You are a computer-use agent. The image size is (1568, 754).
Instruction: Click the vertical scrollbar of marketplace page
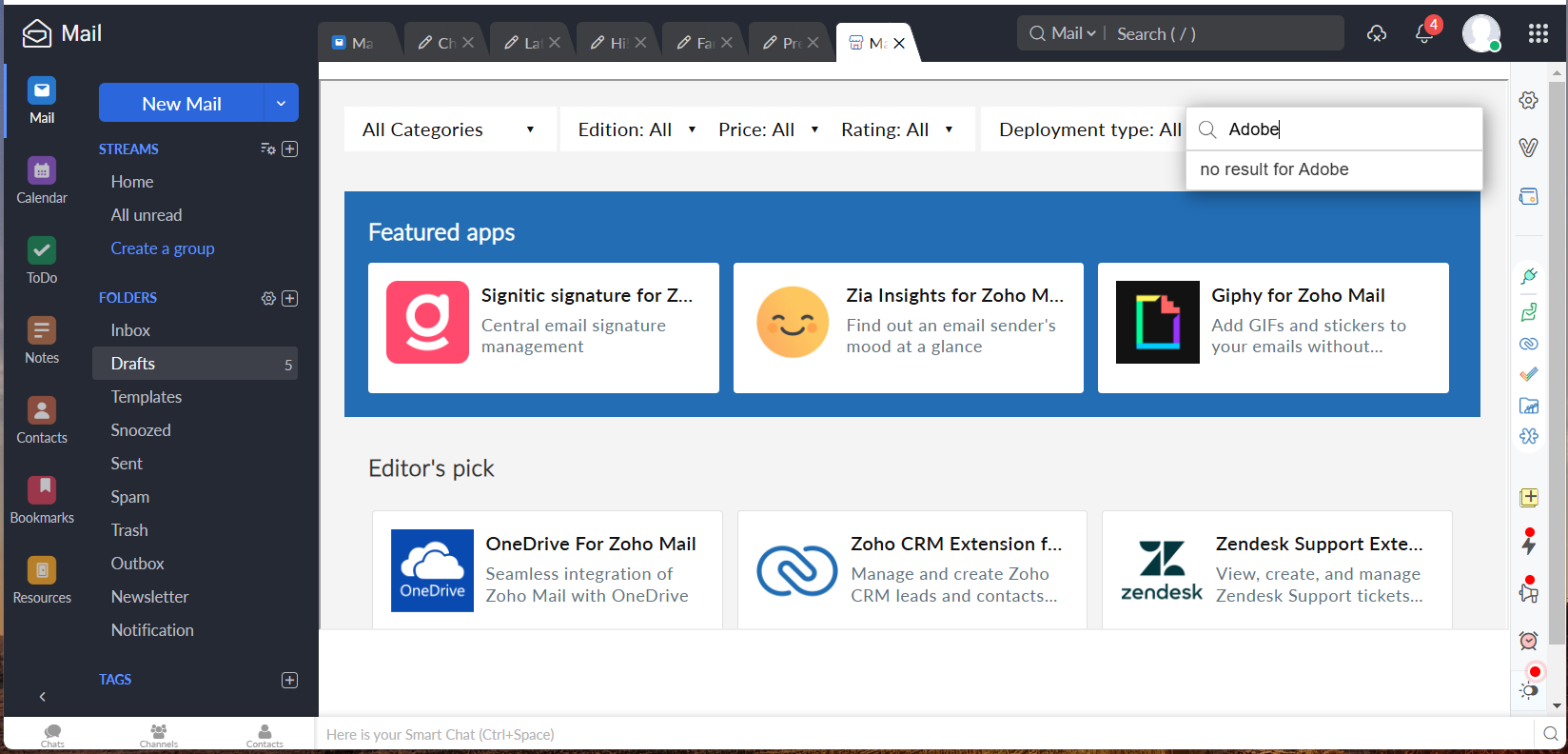(x=1558, y=362)
